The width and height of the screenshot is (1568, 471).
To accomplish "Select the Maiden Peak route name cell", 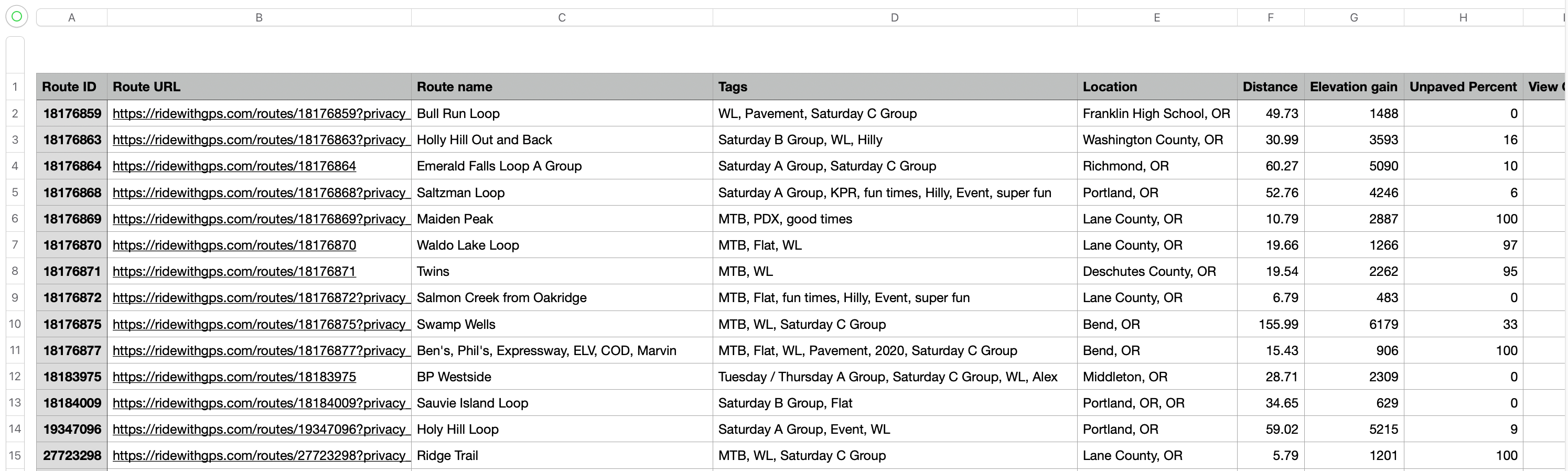I will point(562,219).
